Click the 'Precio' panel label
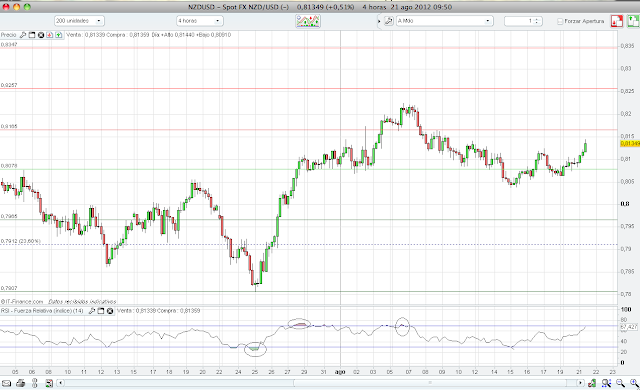This screenshot has width=640, height=390. (9, 35)
